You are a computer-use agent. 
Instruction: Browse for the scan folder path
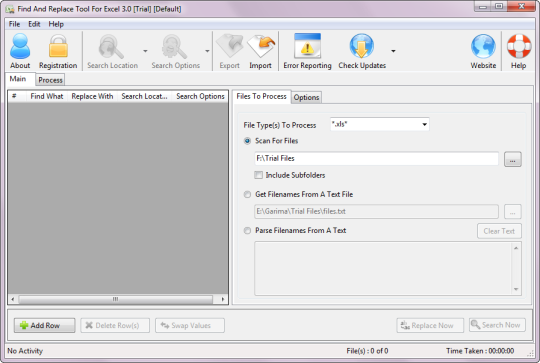tap(513, 159)
